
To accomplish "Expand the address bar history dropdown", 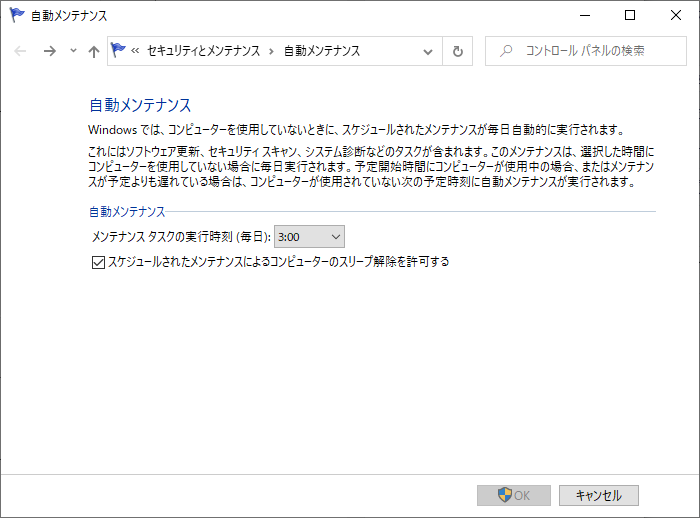I will [428, 51].
